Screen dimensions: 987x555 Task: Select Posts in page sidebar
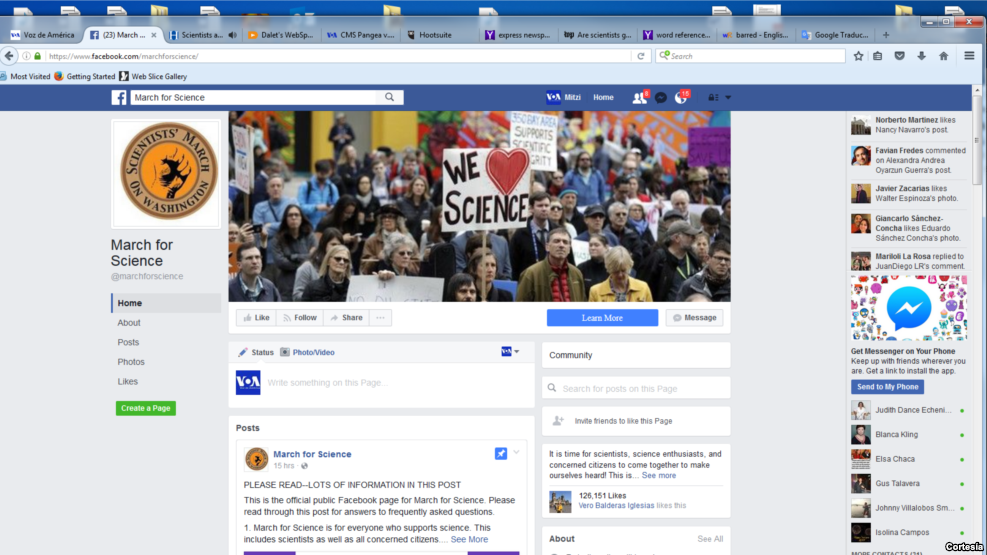[x=128, y=342]
